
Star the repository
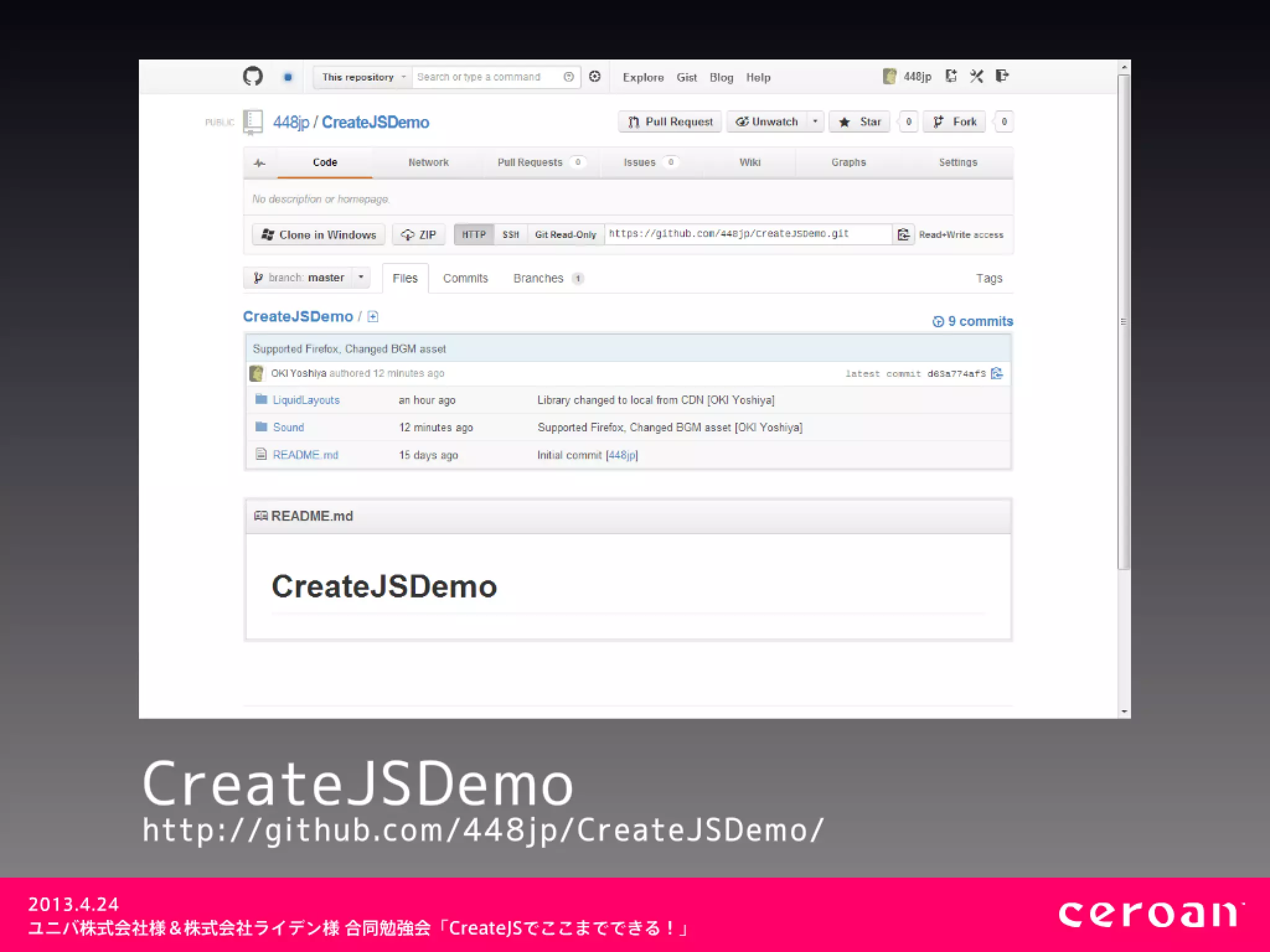tap(859, 121)
